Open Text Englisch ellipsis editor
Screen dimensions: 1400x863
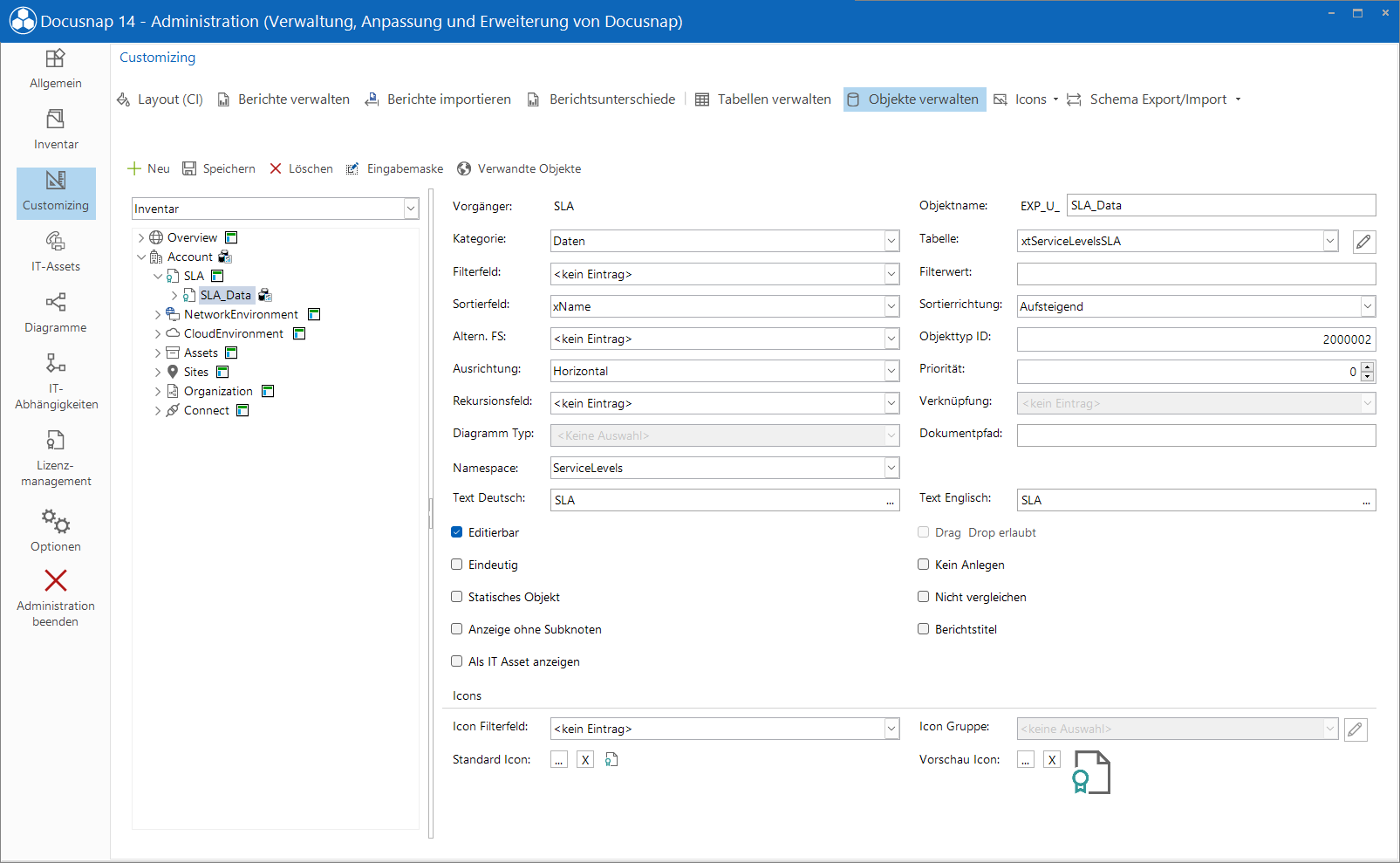tap(1366, 501)
